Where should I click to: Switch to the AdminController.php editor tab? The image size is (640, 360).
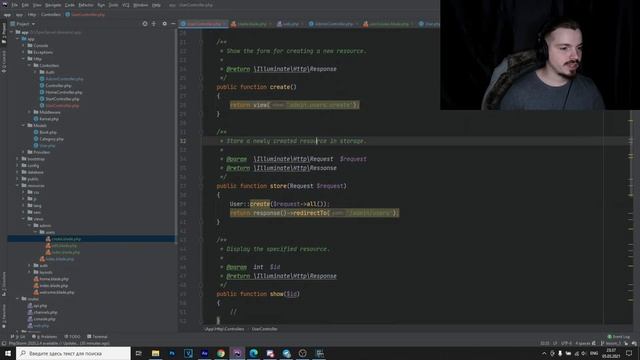(x=333, y=24)
